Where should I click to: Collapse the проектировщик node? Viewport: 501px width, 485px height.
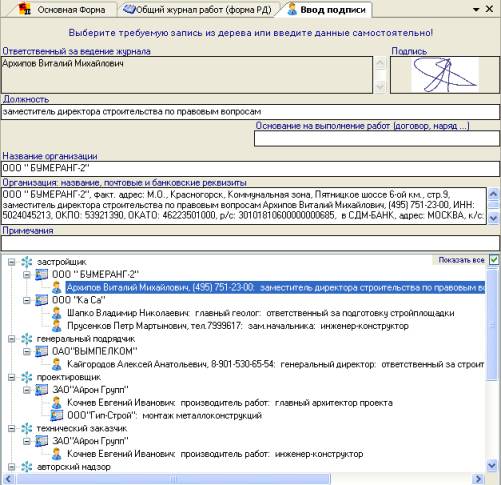pyautogui.click(x=12, y=377)
